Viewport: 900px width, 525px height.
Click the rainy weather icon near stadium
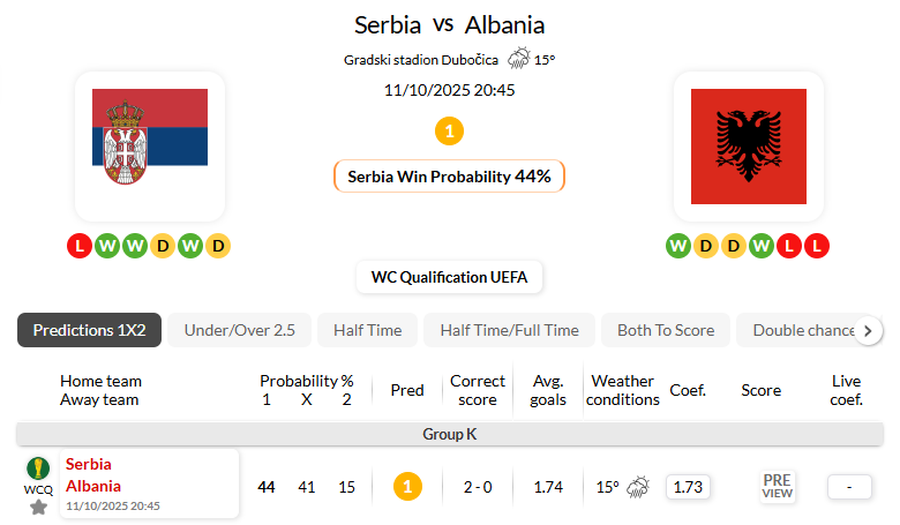518,59
